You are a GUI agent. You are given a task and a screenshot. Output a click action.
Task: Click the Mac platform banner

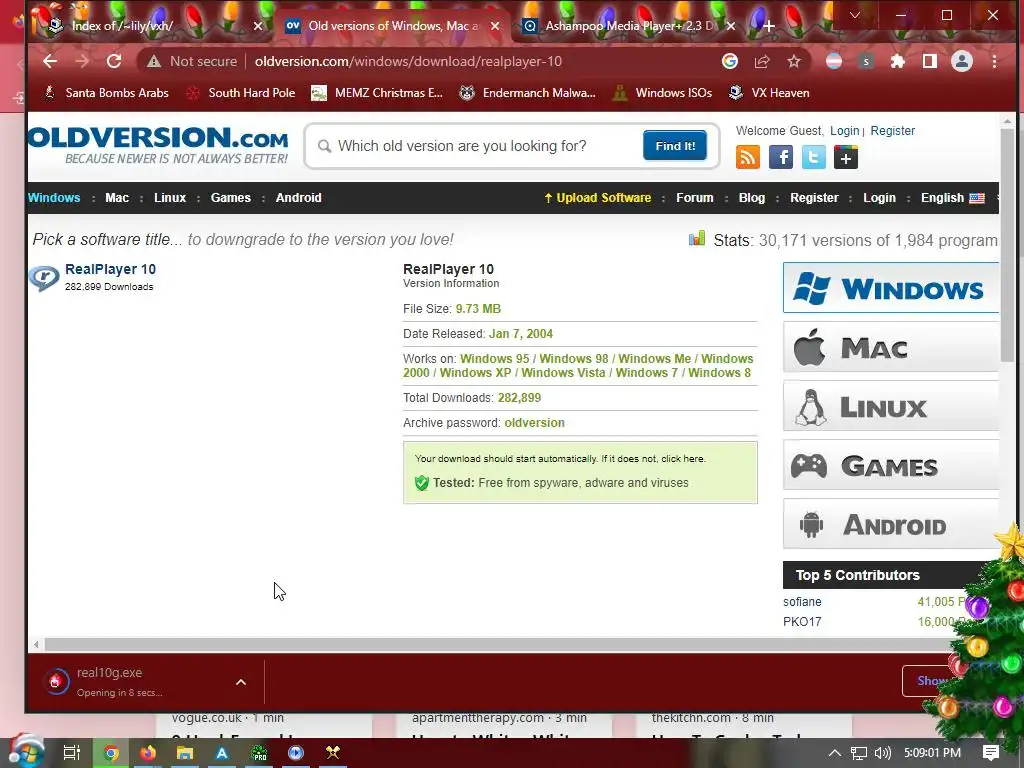pyautogui.click(x=891, y=347)
